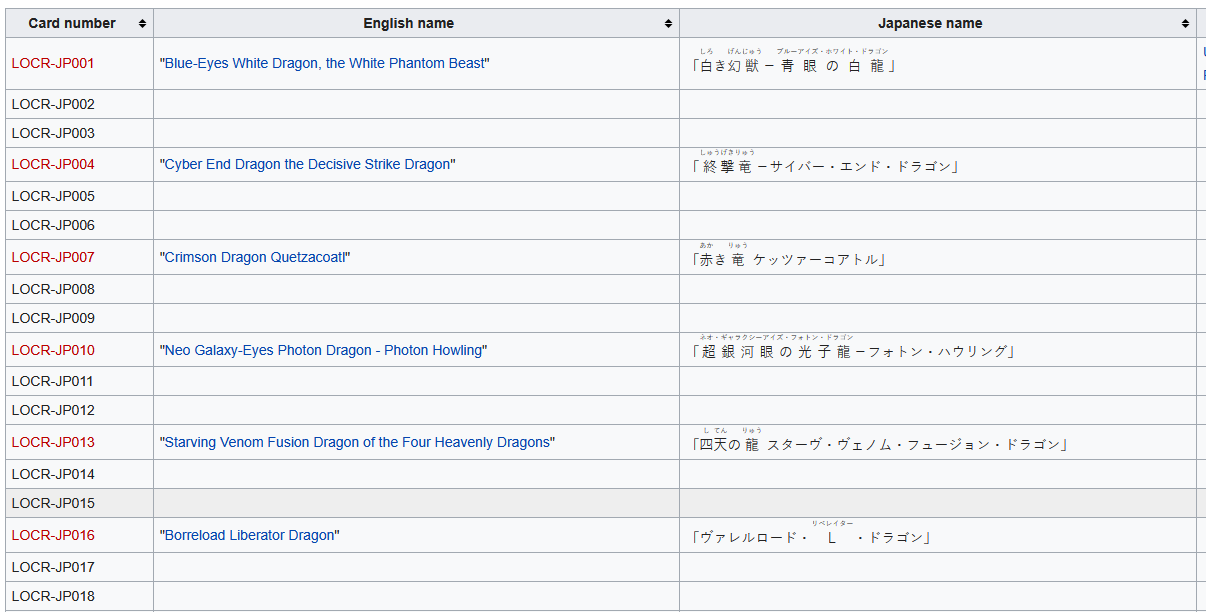Open Starving Venom Fusion Dragon of the Four Heavenly Dragons
1206x612 pixels.
pyautogui.click(x=357, y=442)
